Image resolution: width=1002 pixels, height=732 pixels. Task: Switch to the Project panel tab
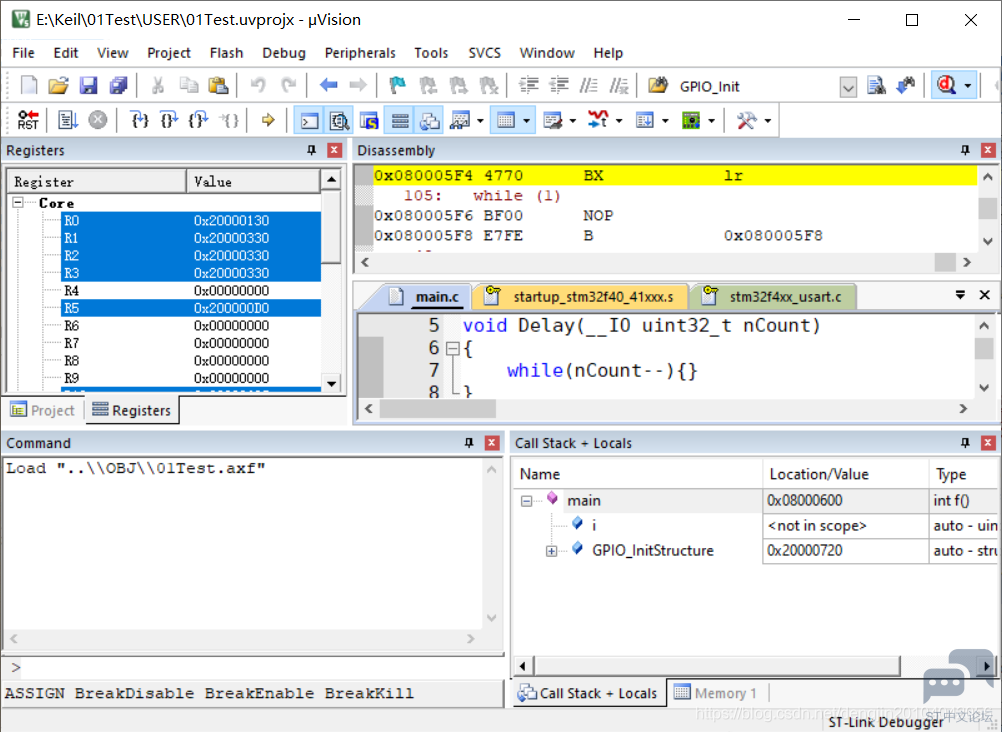coord(43,410)
